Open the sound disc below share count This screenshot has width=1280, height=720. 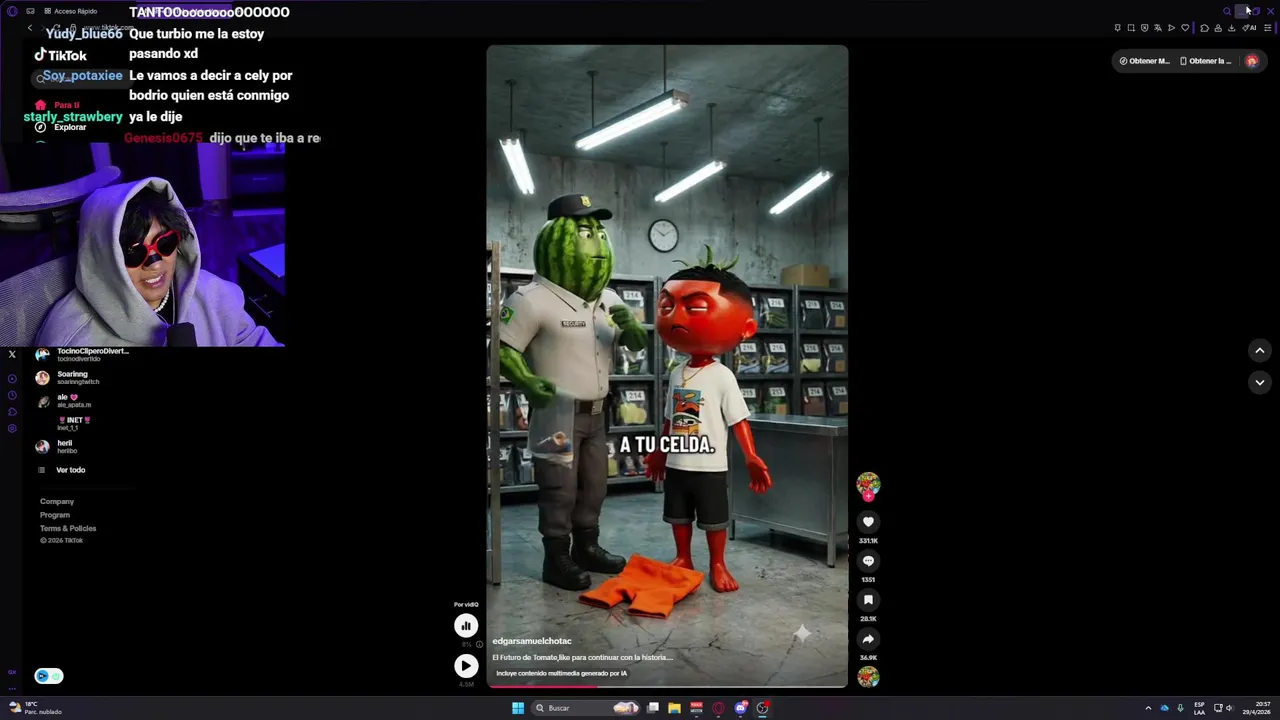868,677
